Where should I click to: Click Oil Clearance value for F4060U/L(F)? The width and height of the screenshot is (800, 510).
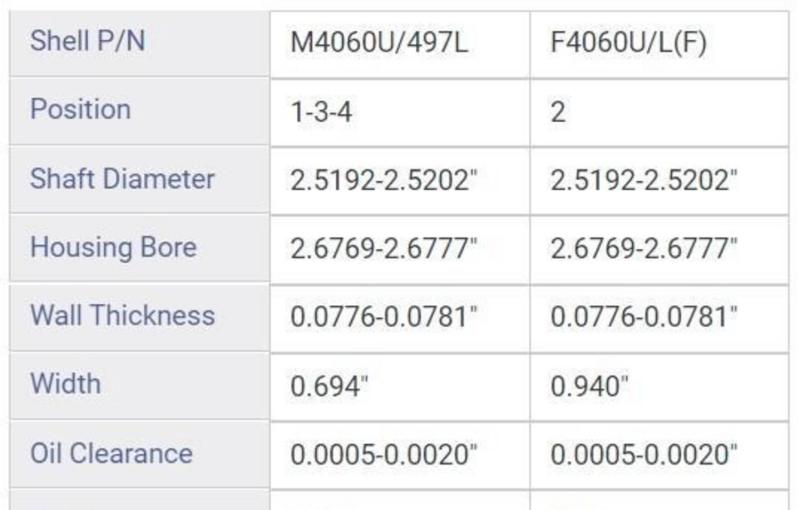644,455
